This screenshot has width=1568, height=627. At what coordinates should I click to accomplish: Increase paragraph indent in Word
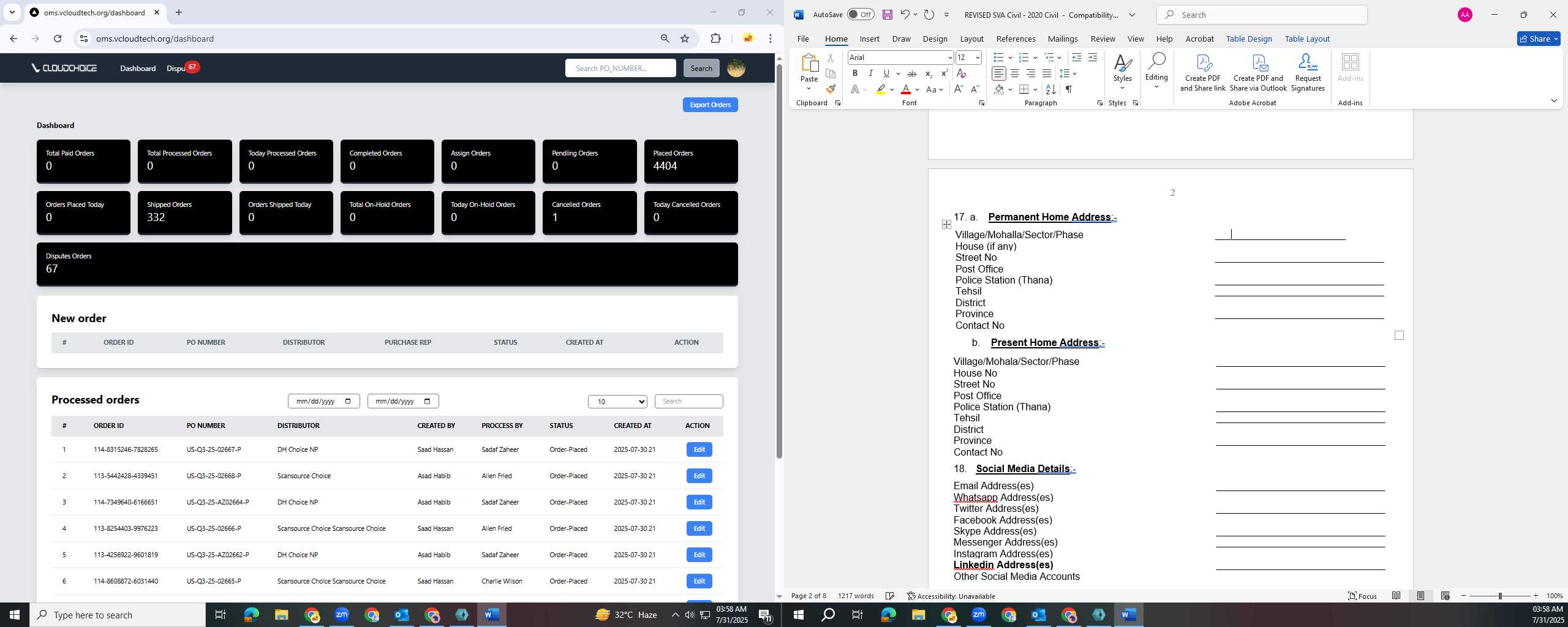tap(1092, 58)
